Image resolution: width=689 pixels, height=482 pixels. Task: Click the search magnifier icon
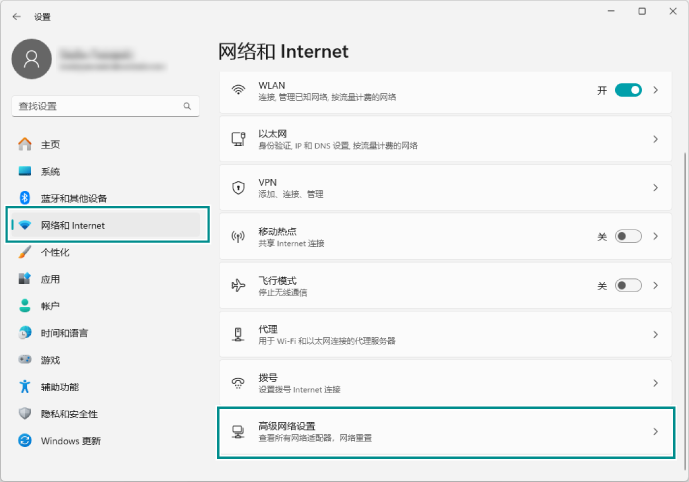point(187,105)
